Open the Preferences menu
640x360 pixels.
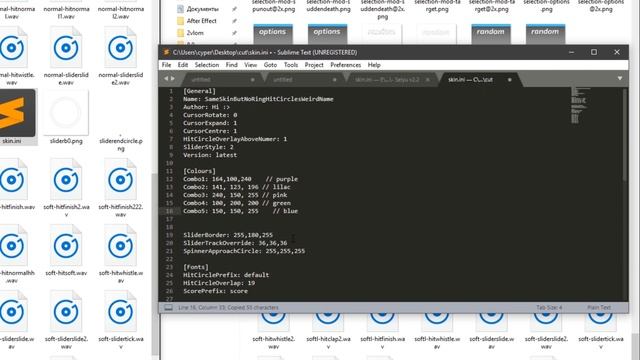[x=346, y=65]
